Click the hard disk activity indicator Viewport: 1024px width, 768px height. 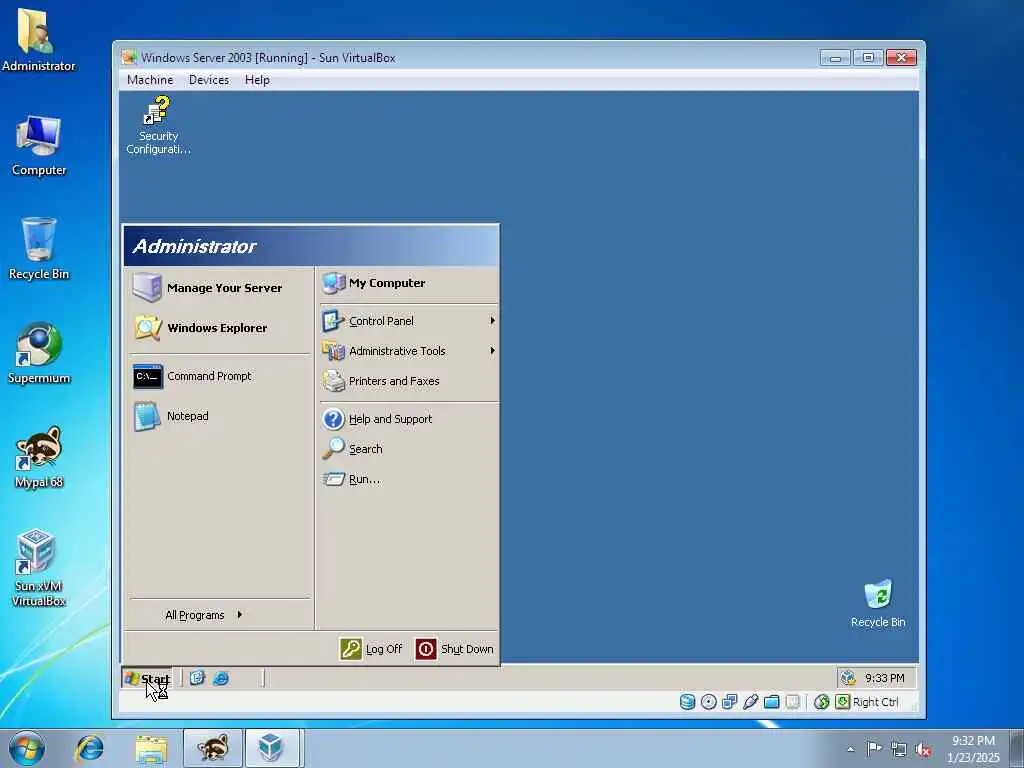(688, 702)
